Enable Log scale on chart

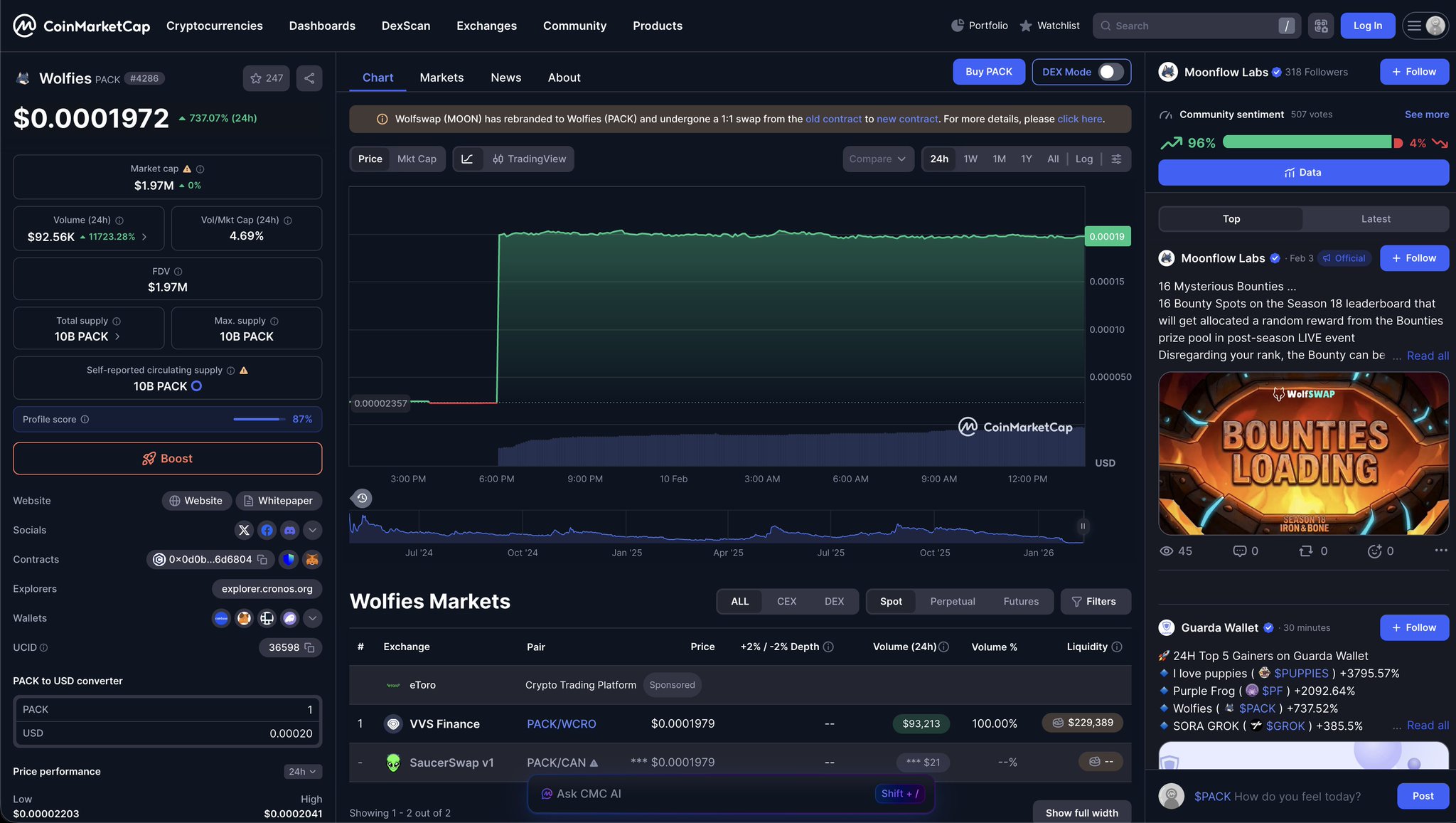coord(1083,159)
